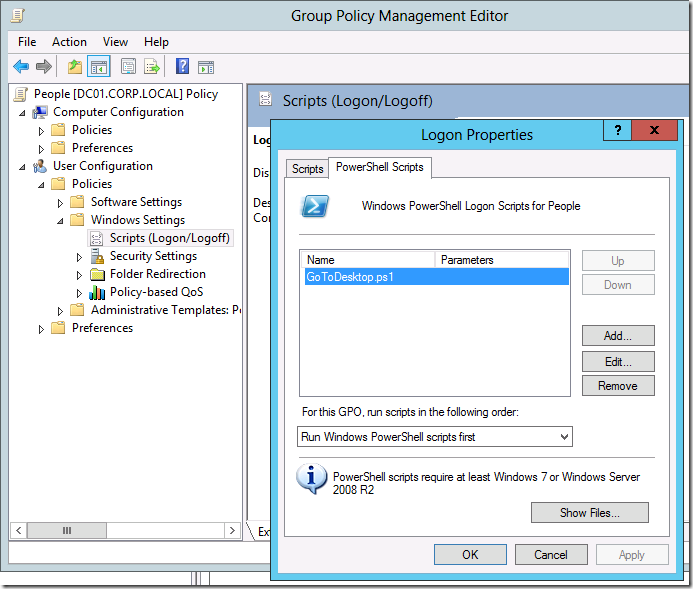This screenshot has width=693, height=589.
Task: Expand Folder Redirection tree node
Action: point(80,274)
